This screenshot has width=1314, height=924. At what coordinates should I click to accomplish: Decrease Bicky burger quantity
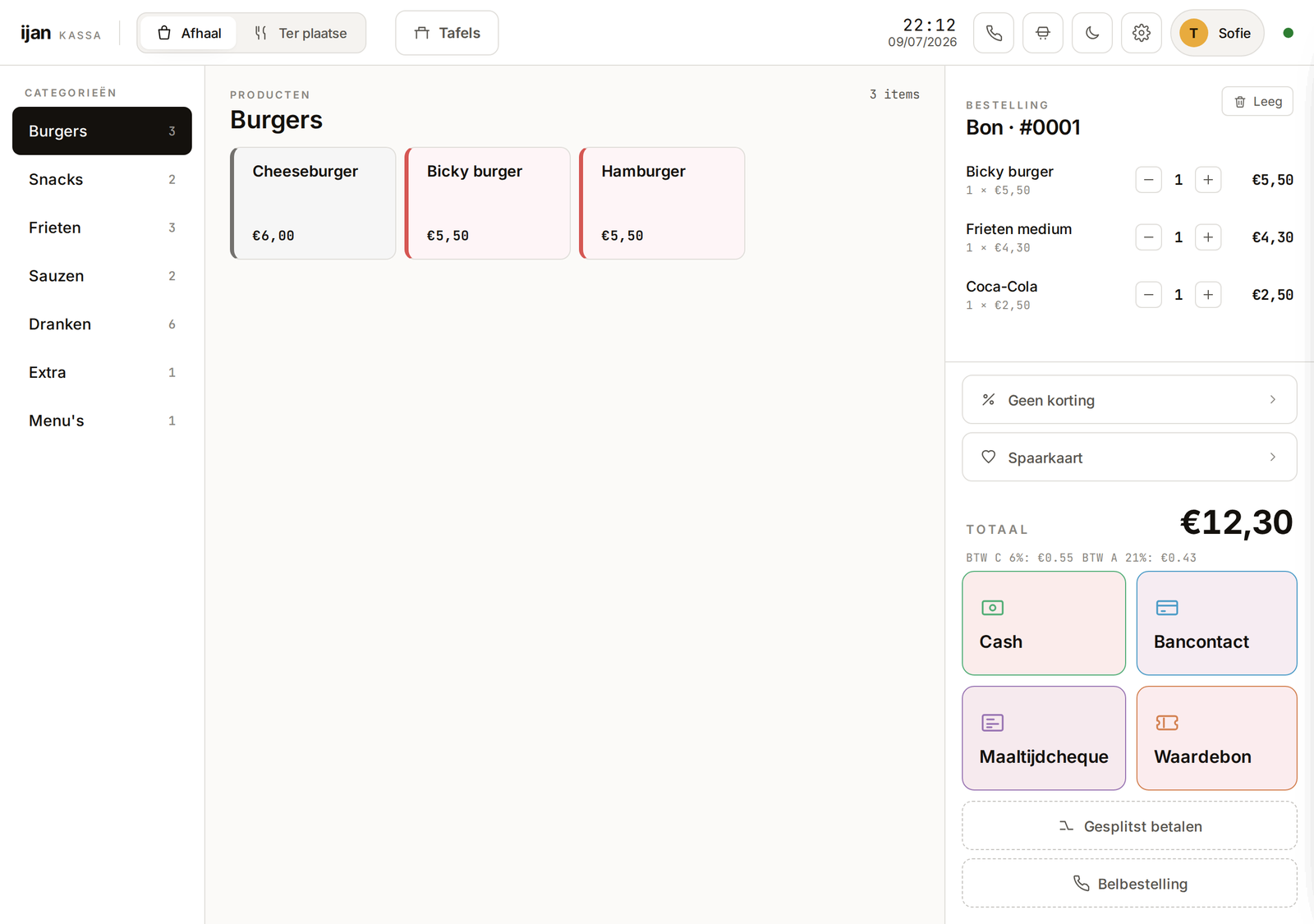point(1148,180)
